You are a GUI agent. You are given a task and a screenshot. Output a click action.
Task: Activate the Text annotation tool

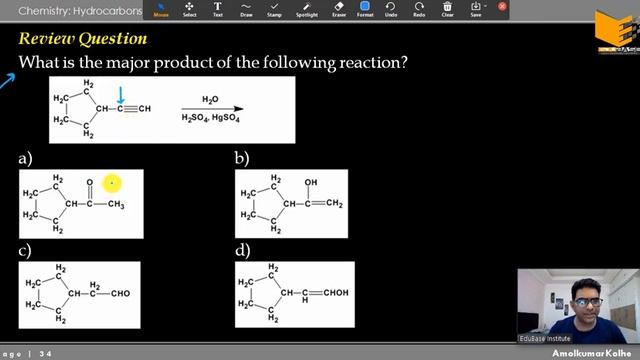(x=218, y=9)
